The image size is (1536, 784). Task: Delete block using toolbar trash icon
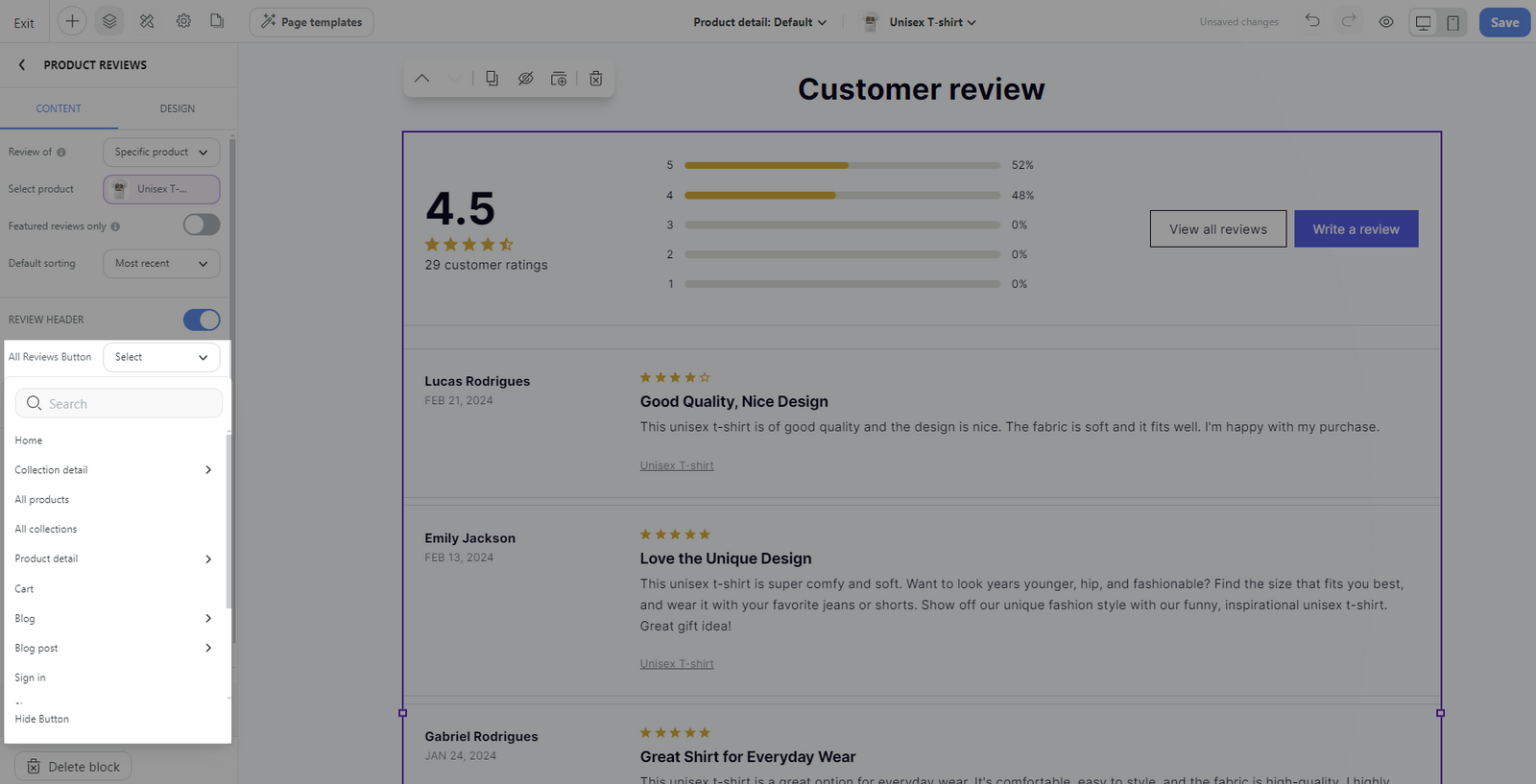tap(596, 79)
